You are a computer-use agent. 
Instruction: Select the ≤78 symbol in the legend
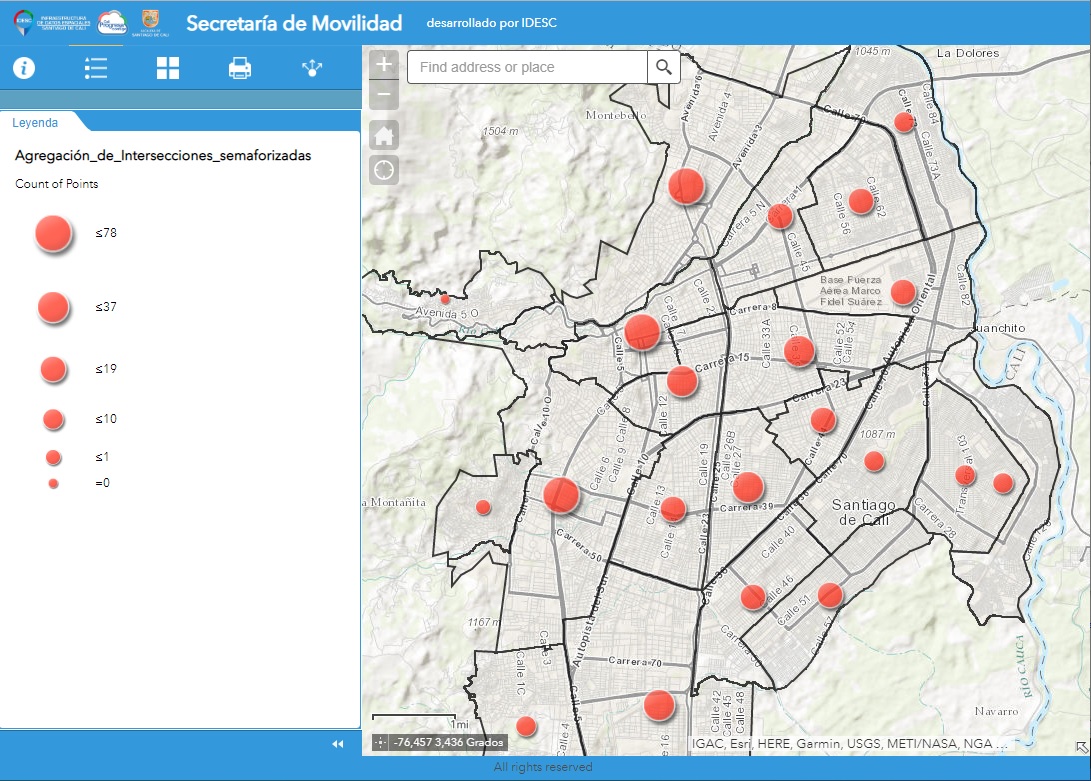coord(52,232)
